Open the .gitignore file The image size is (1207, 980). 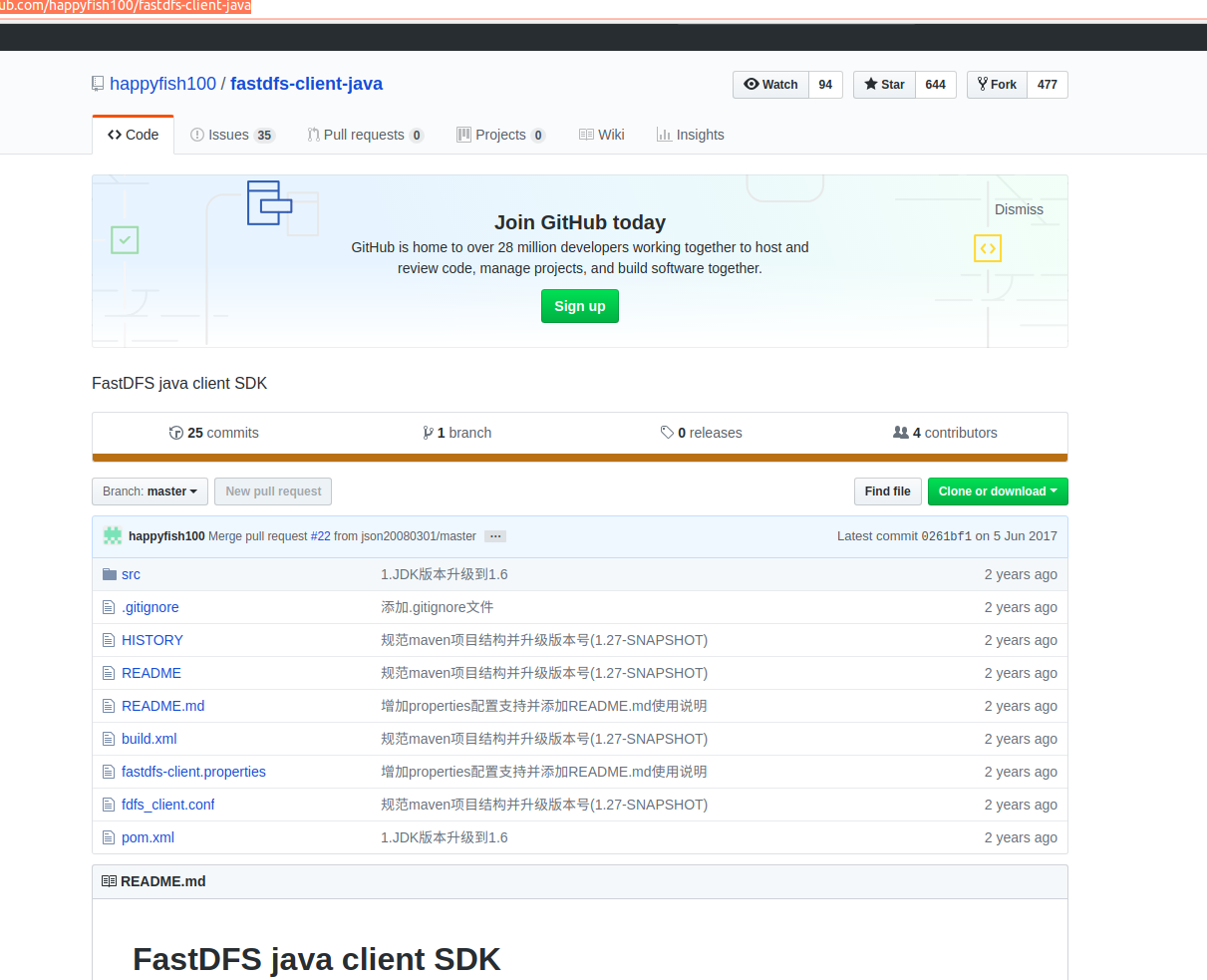click(x=151, y=607)
